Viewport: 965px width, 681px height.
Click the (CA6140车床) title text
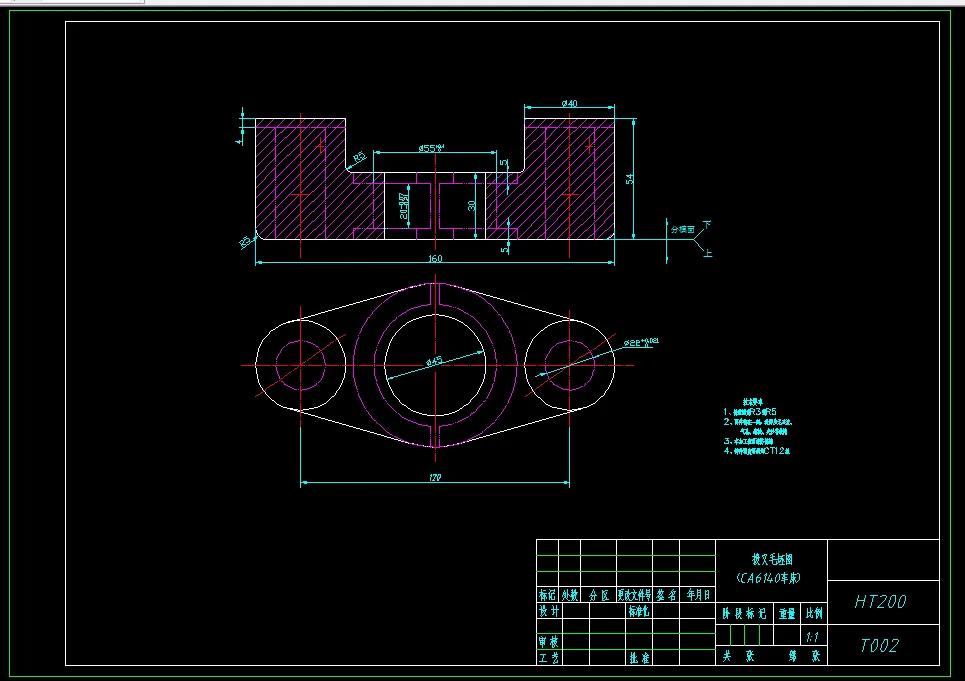click(x=769, y=578)
